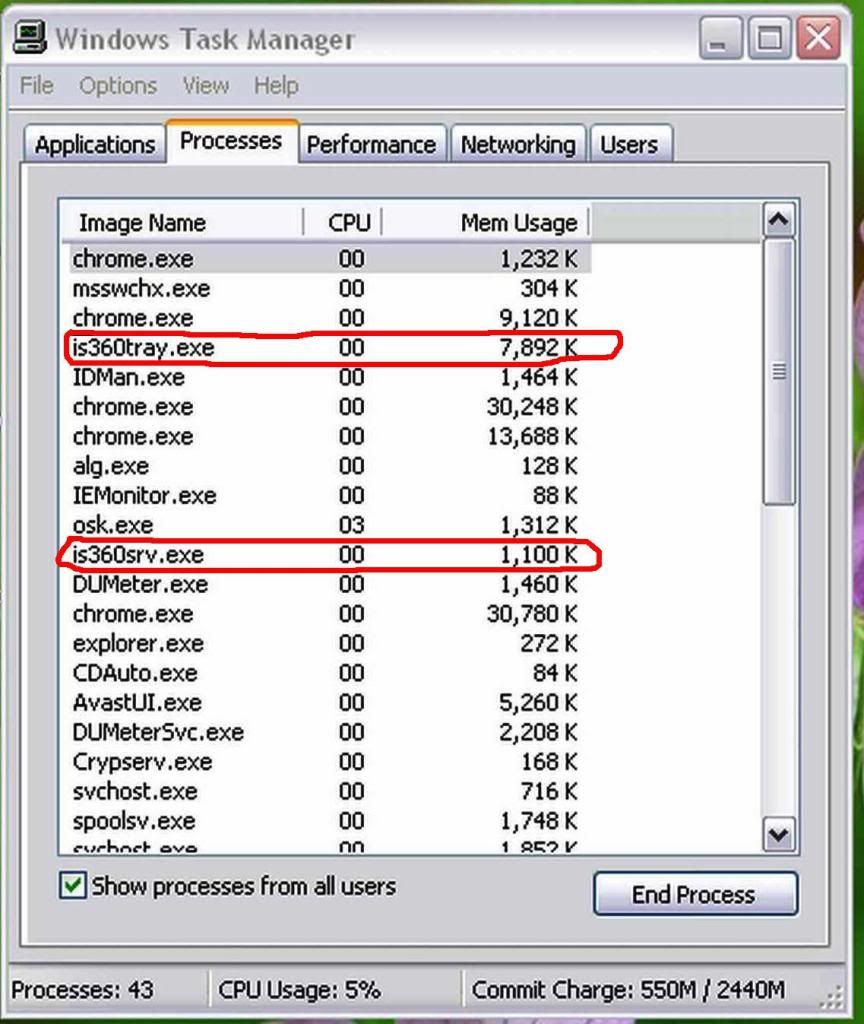Click the 7,892 K memory value
Image resolution: width=864 pixels, height=1024 pixels.
tap(538, 347)
